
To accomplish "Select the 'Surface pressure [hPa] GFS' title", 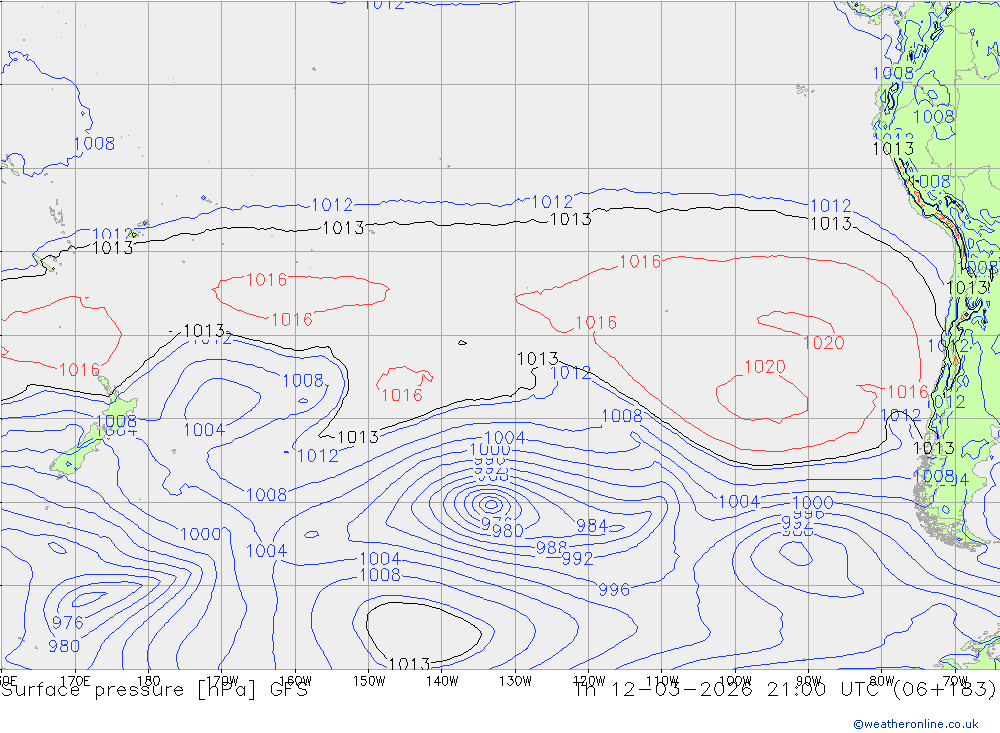I will [x=154, y=690].
